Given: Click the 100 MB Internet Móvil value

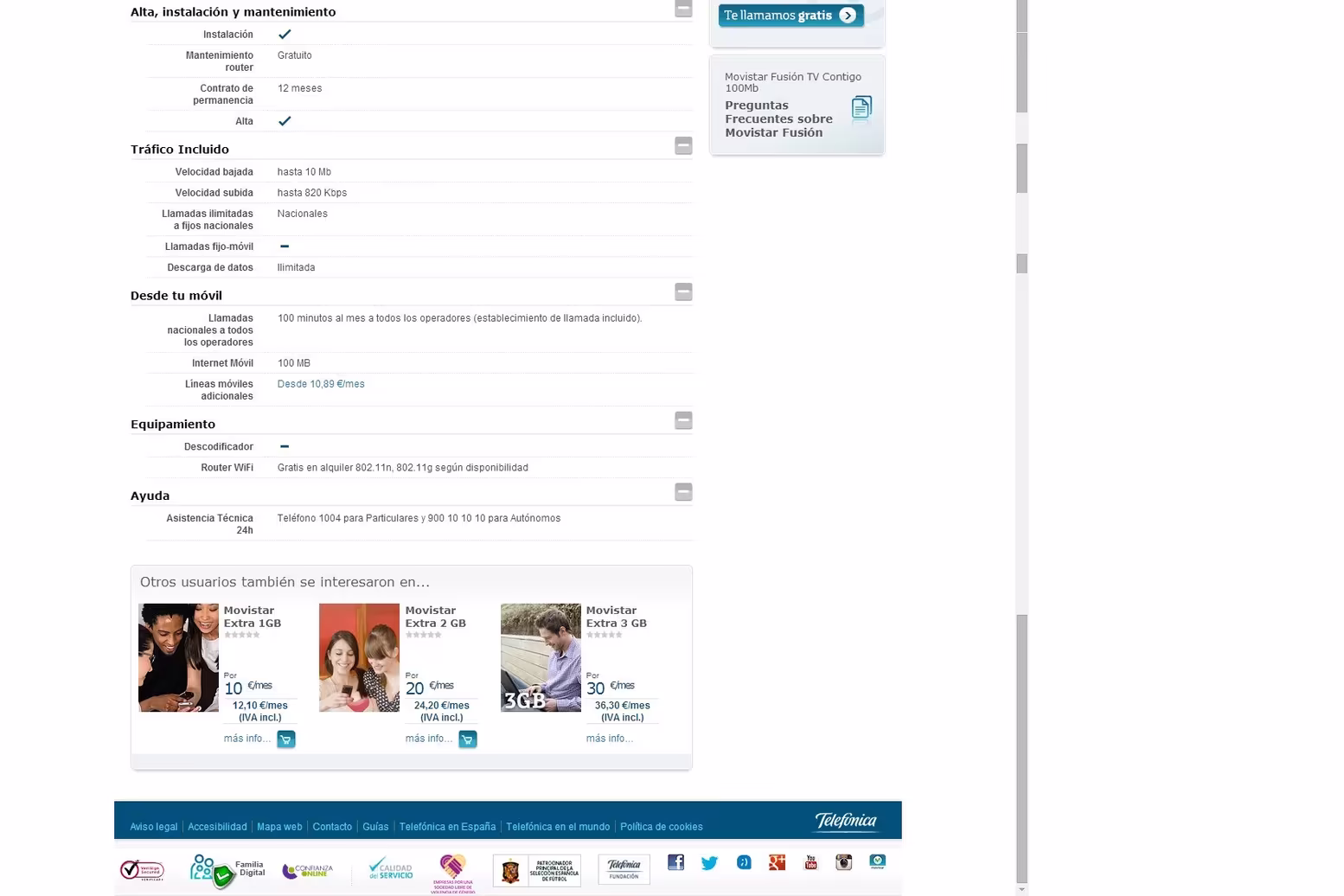Looking at the screenshot, I should point(294,363).
